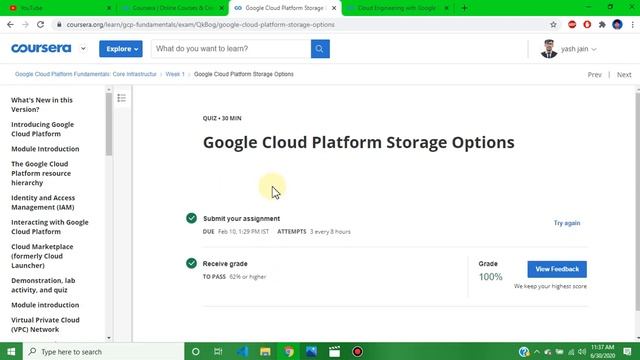This screenshot has height=360, width=640.
Task: Click the Coursera logo
Action: pos(41,48)
